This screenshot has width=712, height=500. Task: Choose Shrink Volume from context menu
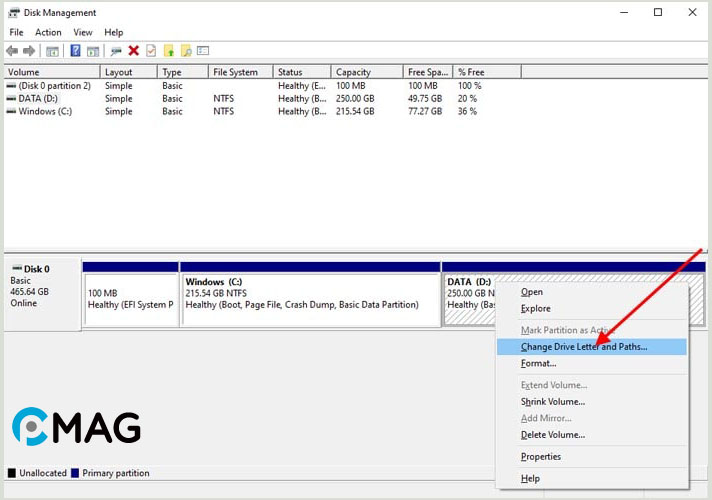pos(552,402)
